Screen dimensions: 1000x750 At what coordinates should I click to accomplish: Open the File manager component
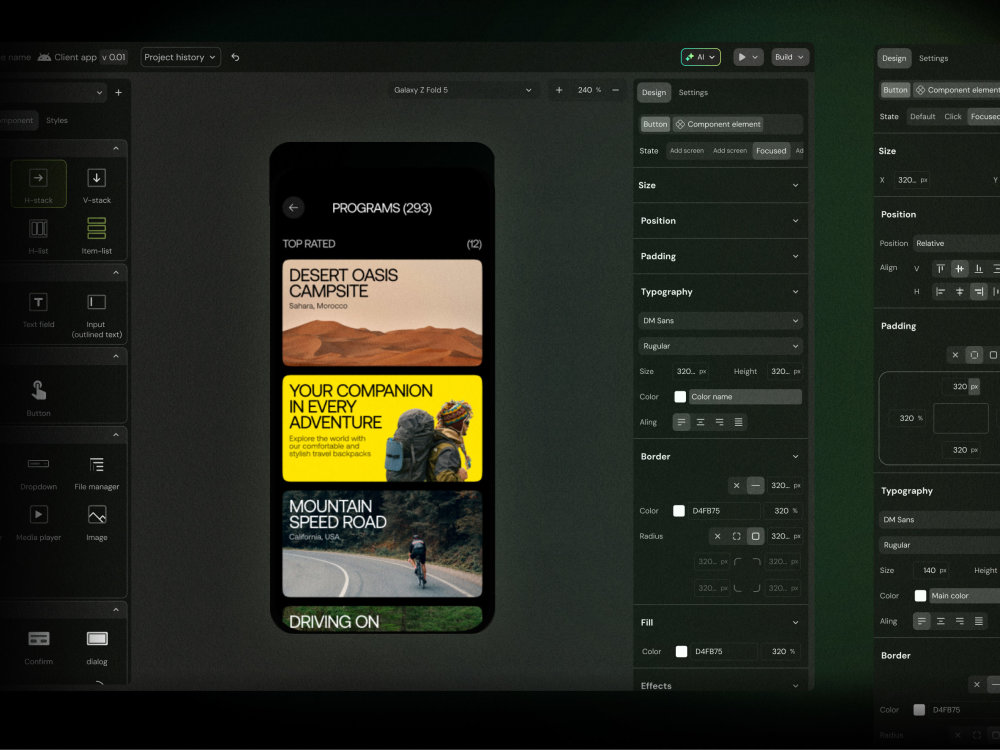[x=96, y=473]
